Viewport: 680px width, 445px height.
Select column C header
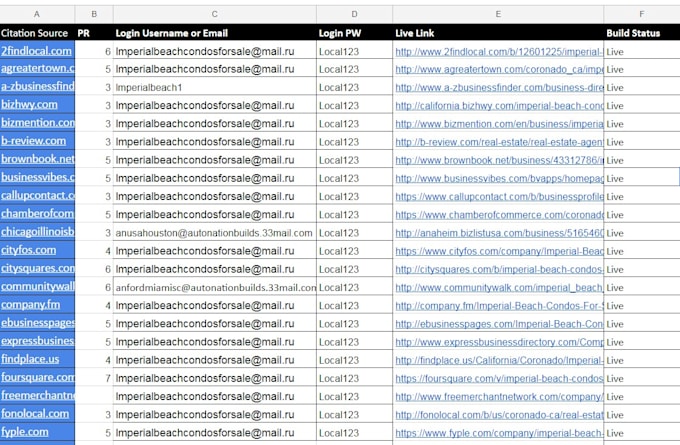tap(215, 14)
